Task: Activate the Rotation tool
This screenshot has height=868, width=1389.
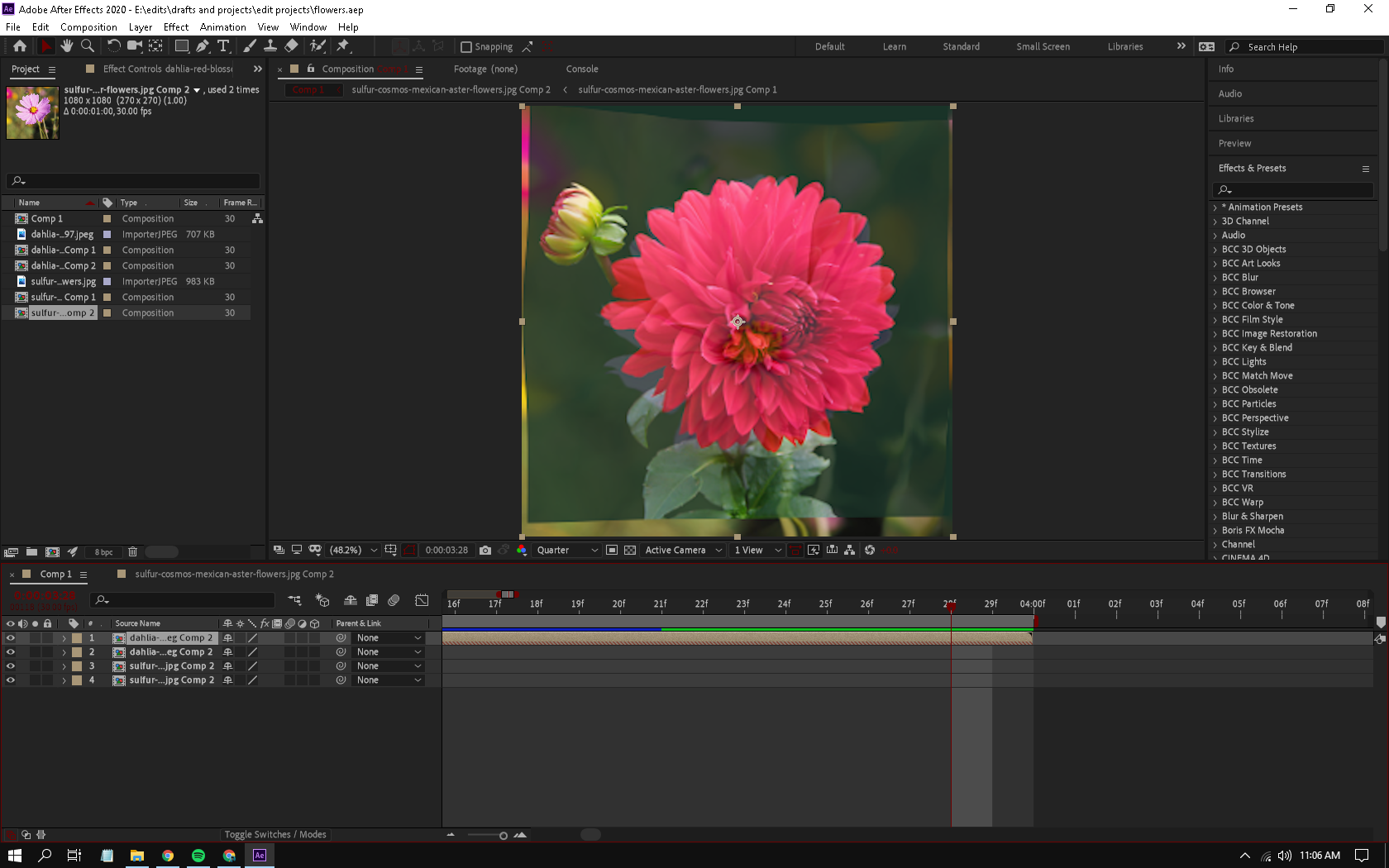Action: pyautogui.click(x=114, y=46)
